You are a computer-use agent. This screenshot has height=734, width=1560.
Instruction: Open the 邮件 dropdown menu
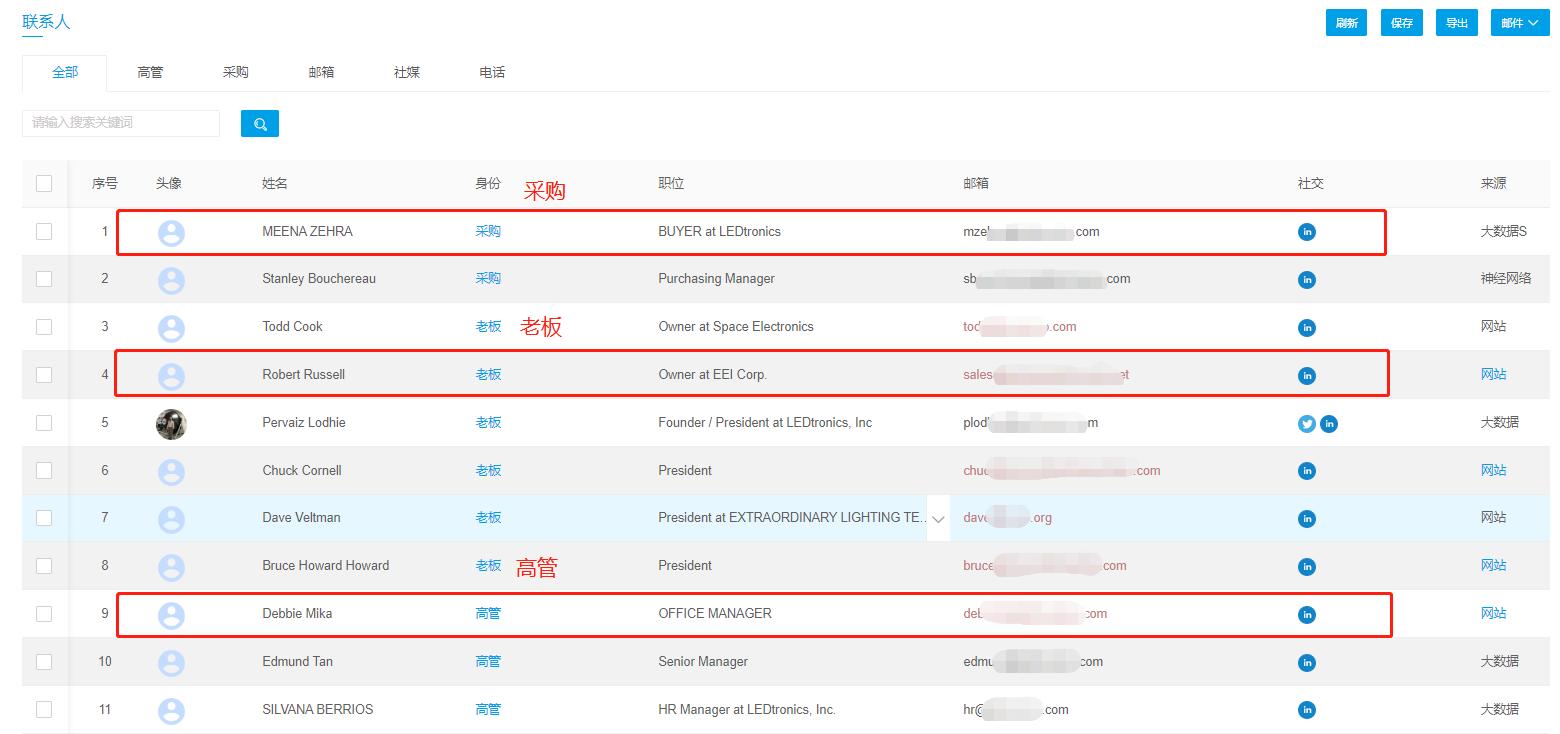tap(1519, 21)
